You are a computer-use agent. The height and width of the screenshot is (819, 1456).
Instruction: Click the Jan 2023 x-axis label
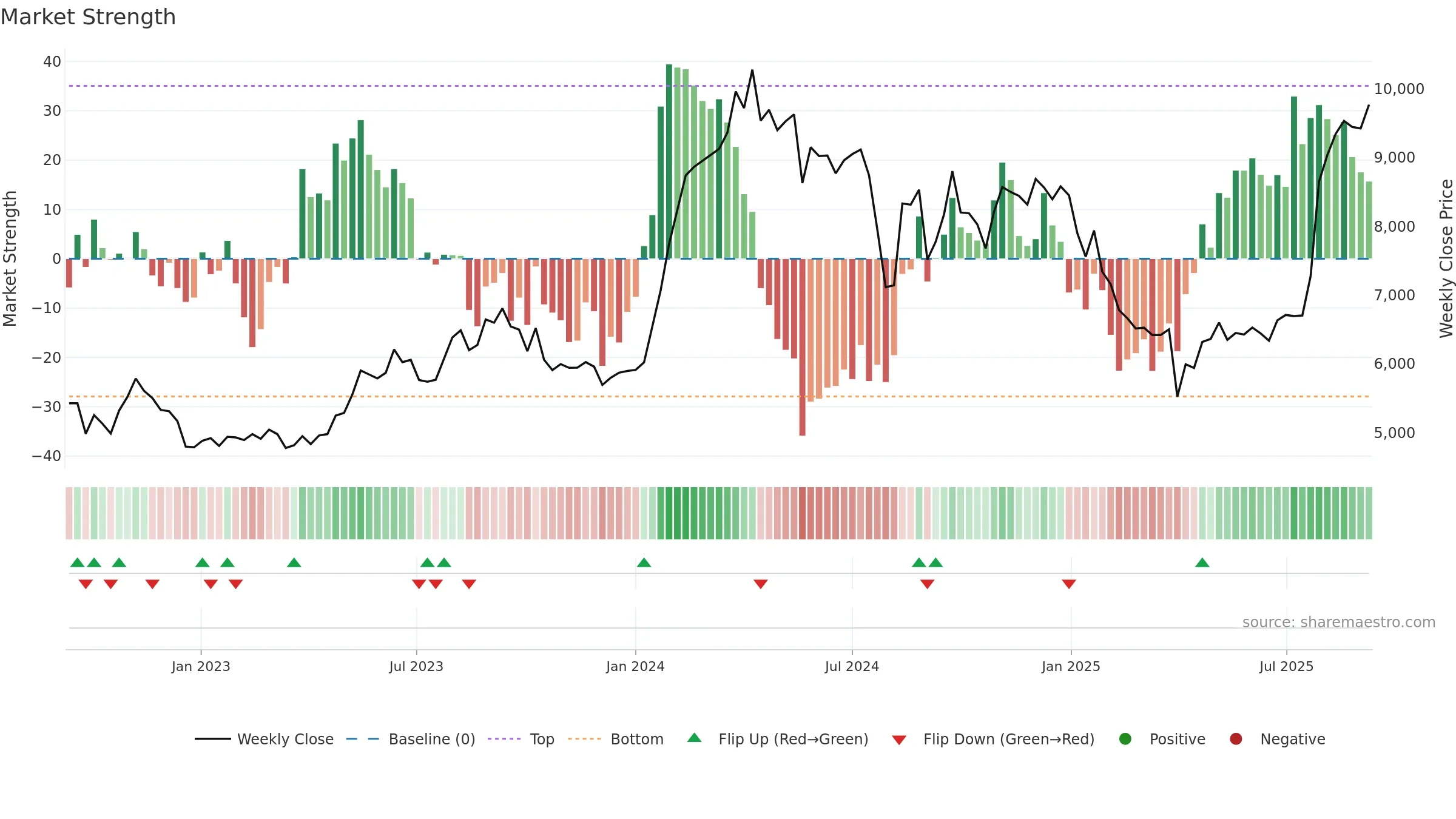pyautogui.click(x=201, y=667)
